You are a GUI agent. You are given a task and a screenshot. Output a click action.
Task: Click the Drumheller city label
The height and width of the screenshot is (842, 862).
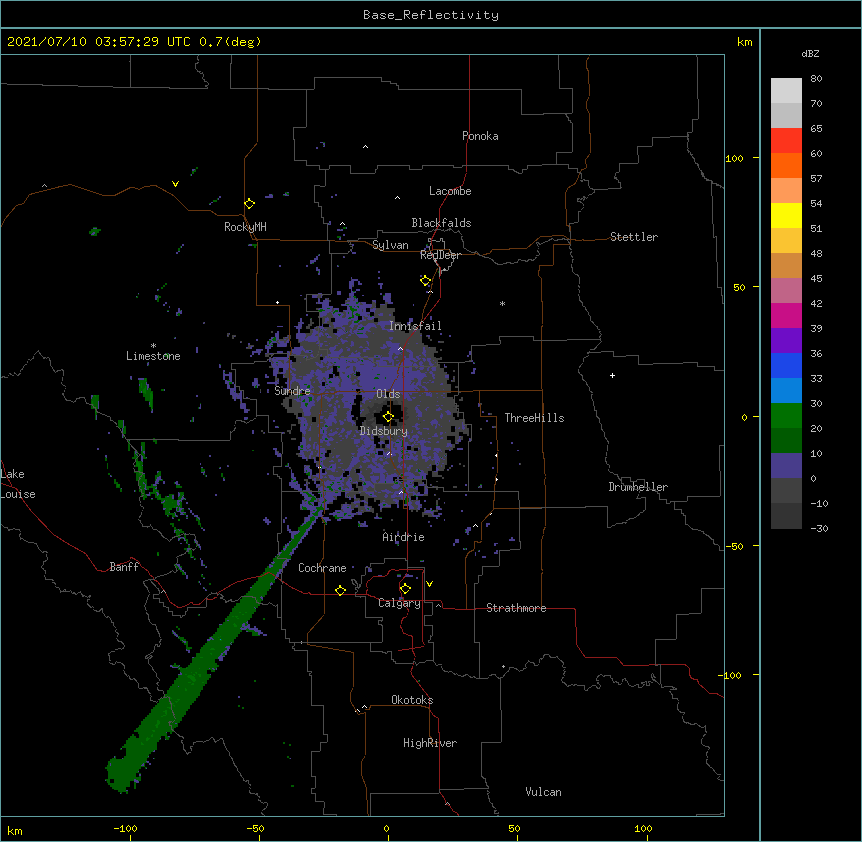638,487
